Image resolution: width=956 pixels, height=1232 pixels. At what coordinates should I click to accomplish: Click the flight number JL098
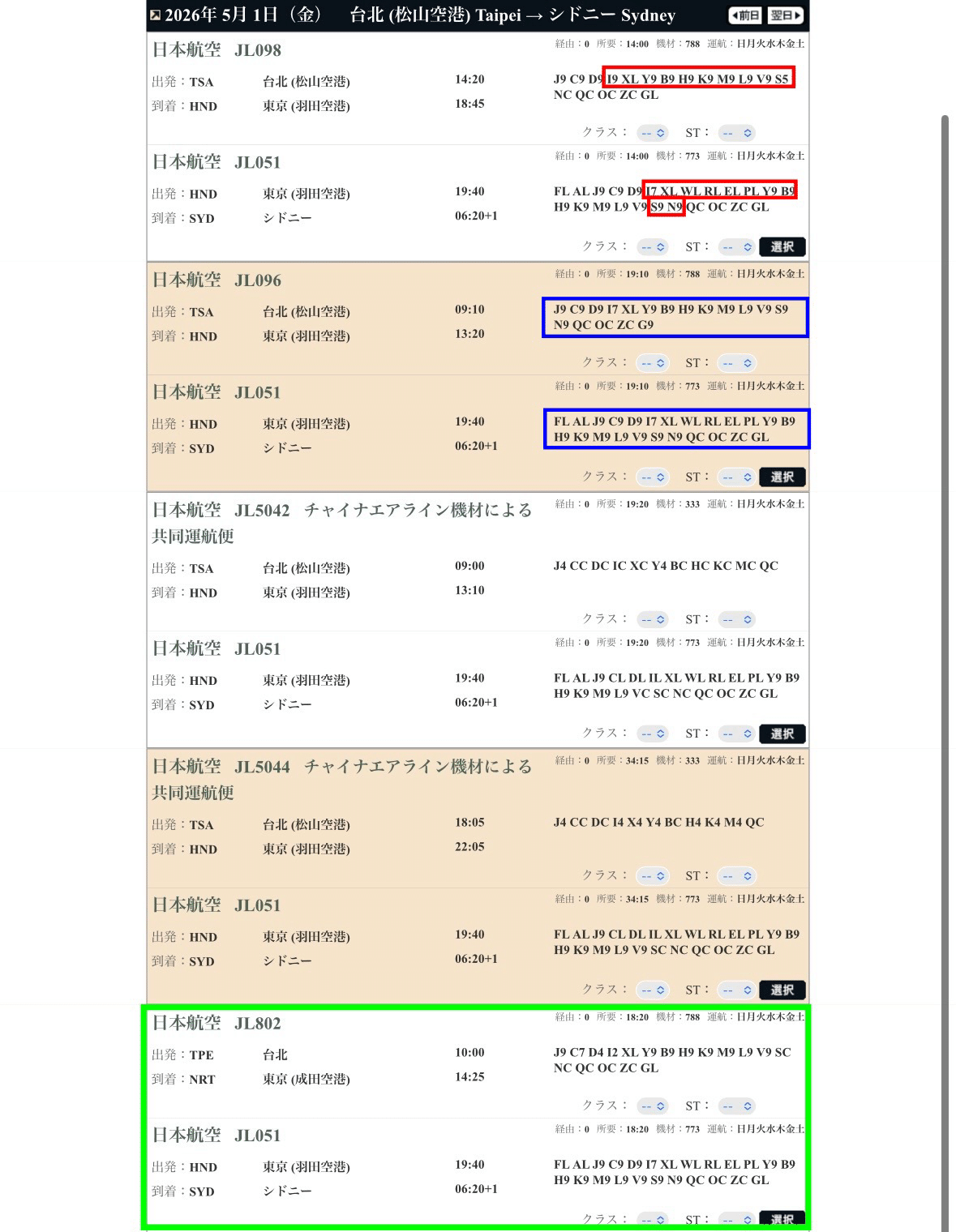coord(258,50)
